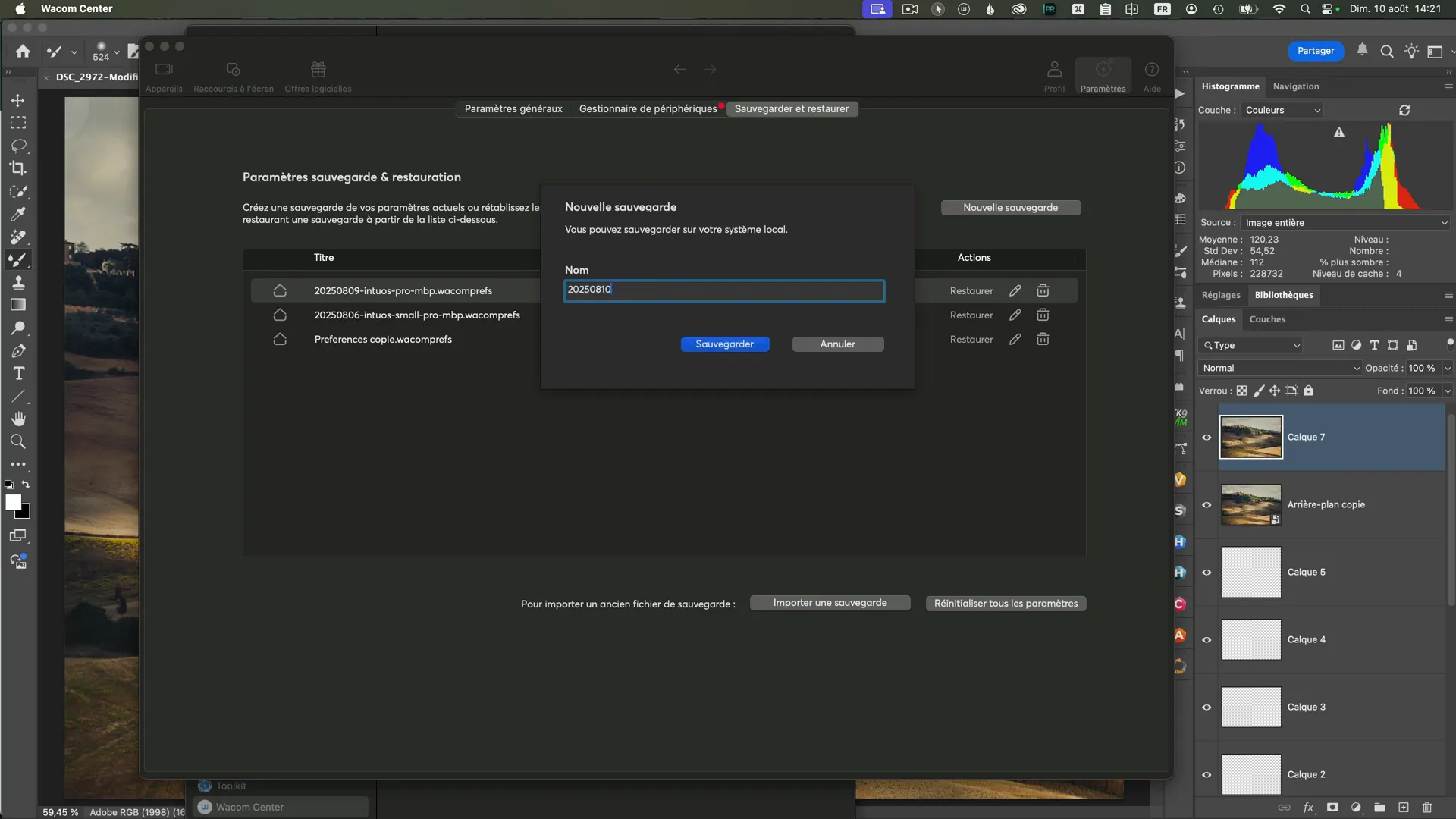This screenshot has width=1456, height=819.
Task: Select the Hand tool
Action: click(x=18, y=419)
